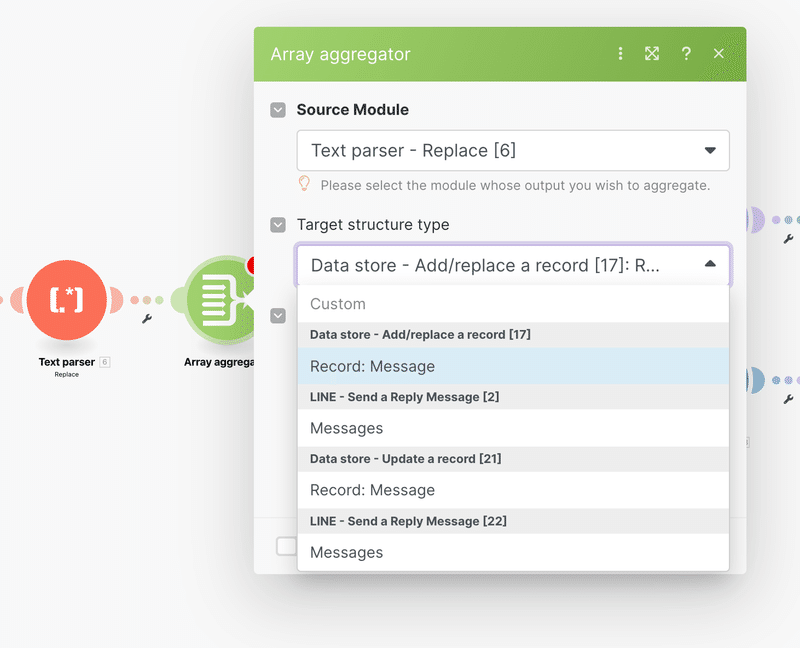Click the green Array aggregator module icon

219,300
